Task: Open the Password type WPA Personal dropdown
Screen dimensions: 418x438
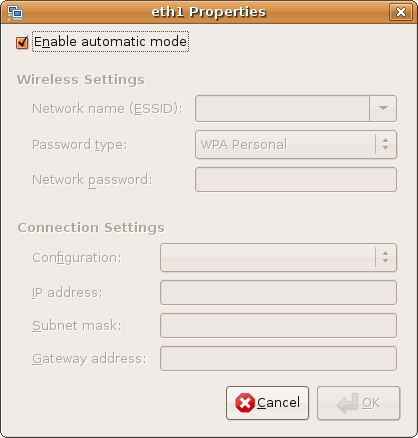Action: [x=296, y=144]
